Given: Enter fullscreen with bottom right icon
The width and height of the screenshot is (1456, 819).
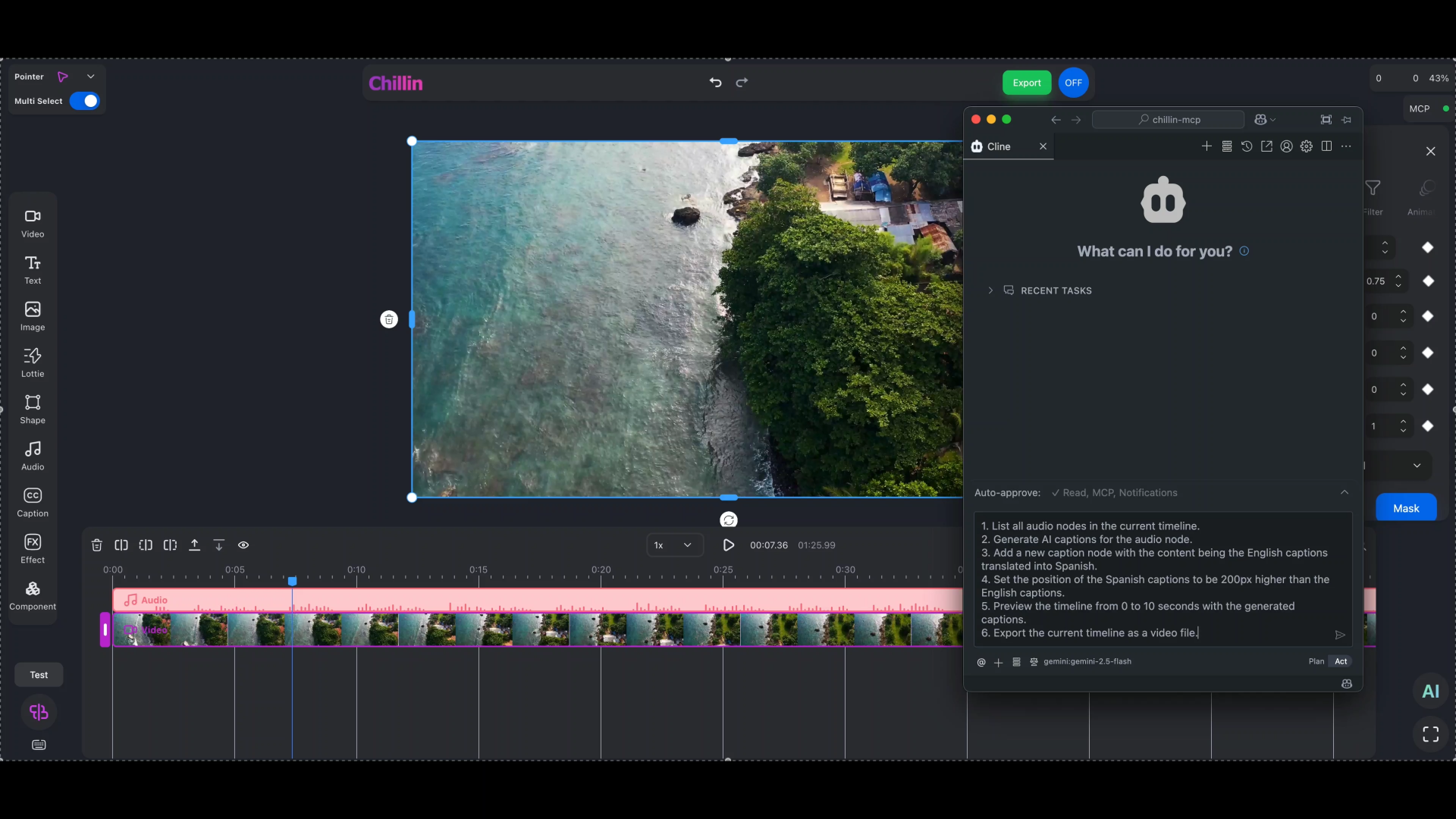Looking at the screenshot, I should [1431, 734].
